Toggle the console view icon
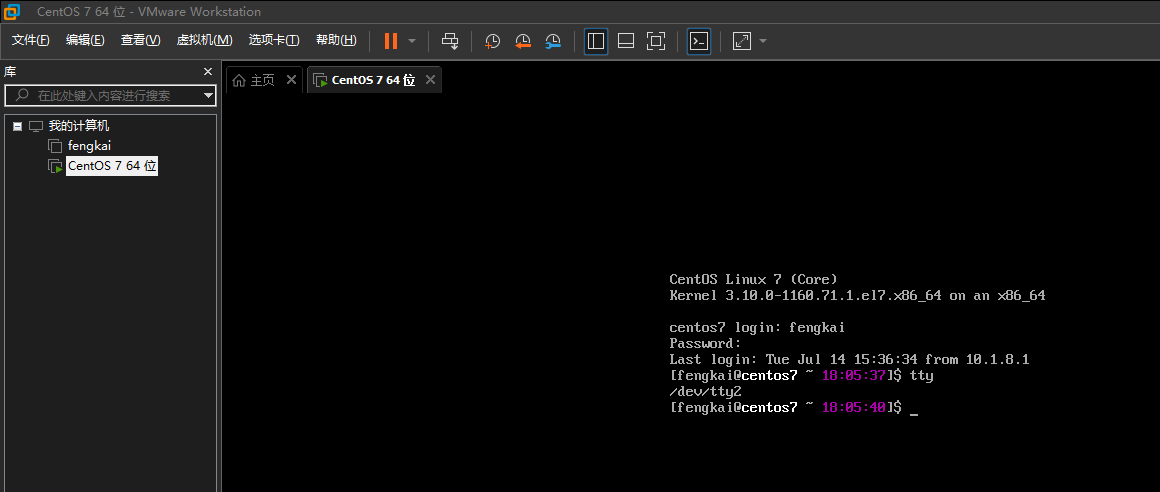 (x=698, y=41)
